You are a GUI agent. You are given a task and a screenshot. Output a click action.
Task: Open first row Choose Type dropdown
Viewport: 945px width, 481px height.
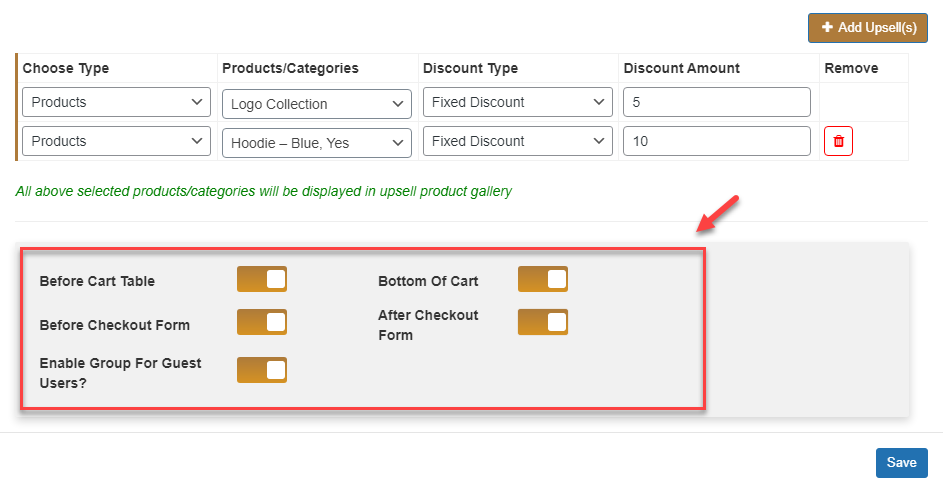click(x=116, y=102)
